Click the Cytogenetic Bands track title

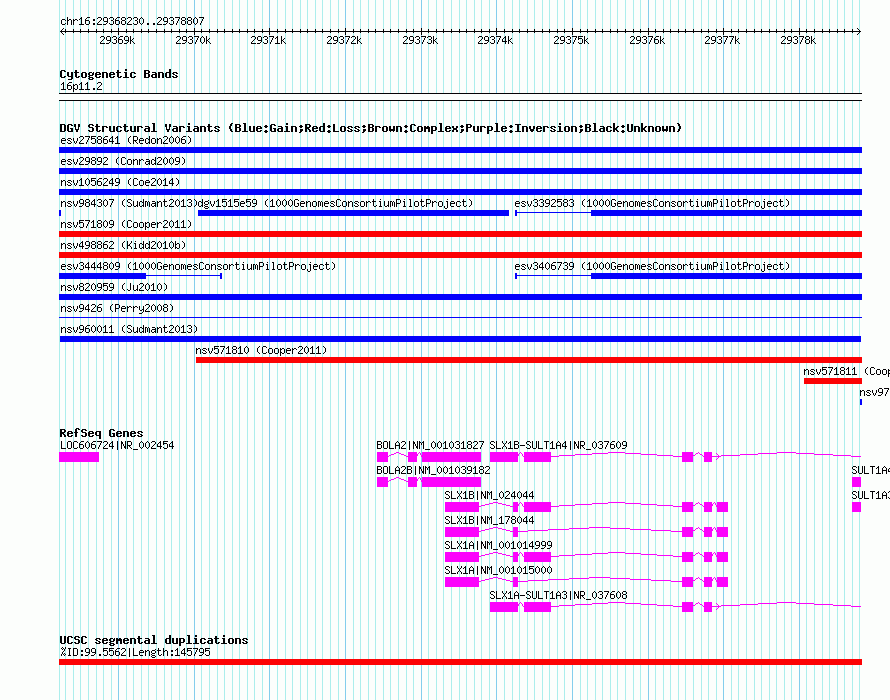(119, 74)
